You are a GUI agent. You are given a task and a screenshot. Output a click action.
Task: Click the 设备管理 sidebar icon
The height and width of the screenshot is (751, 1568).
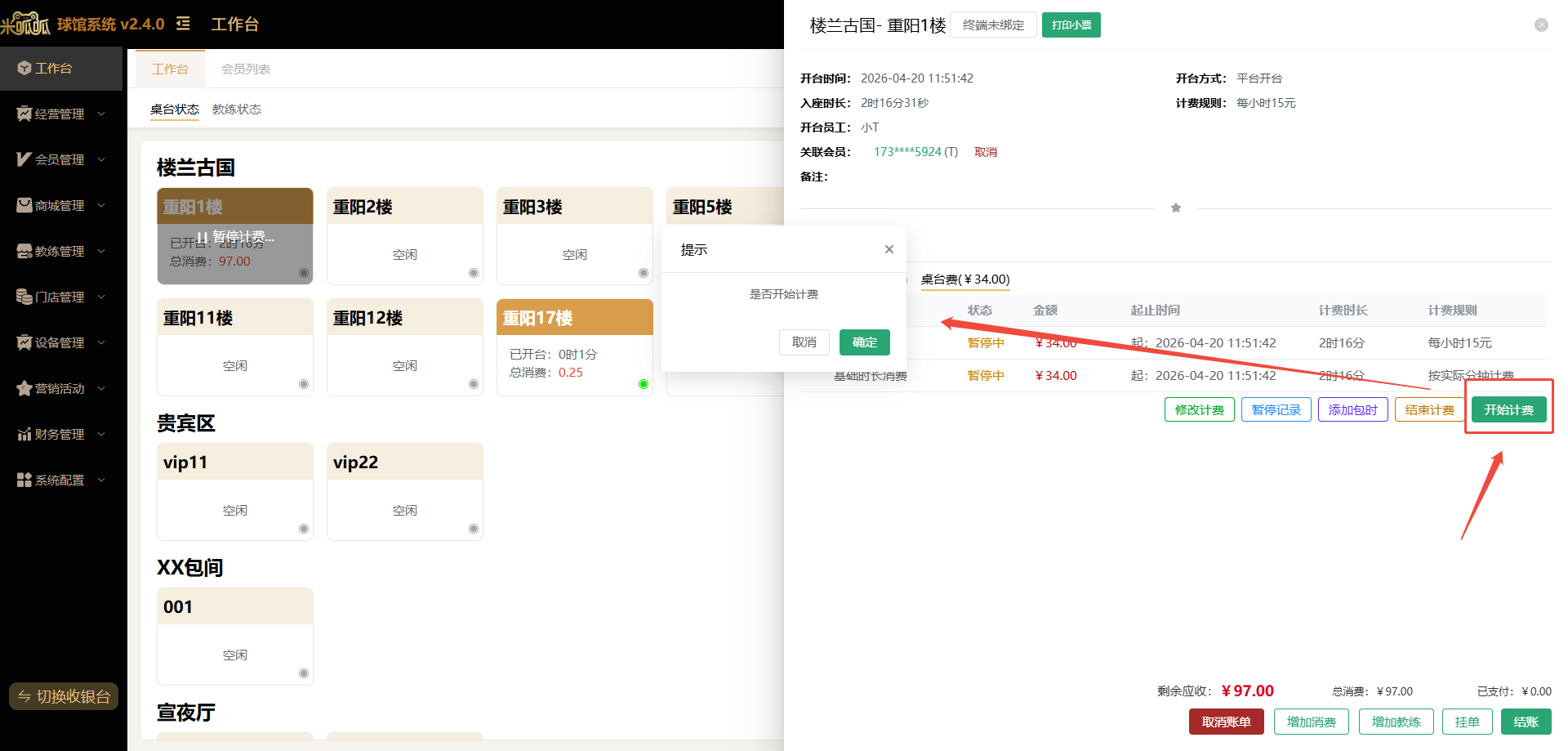click(x=24, y=342)
